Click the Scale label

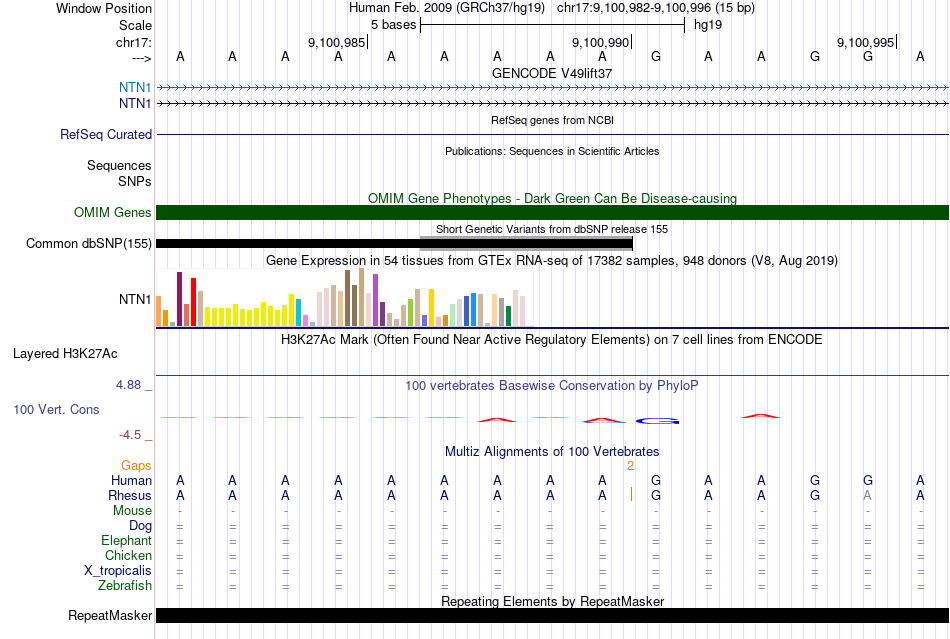[x=135, y=25]
